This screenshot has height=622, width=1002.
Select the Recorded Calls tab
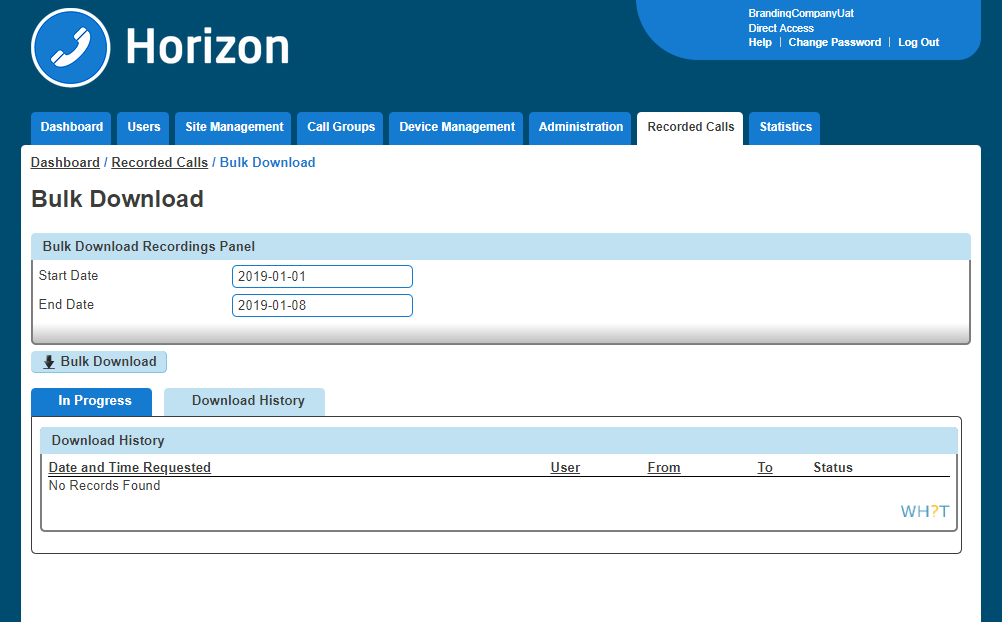[x=690, y=127]
